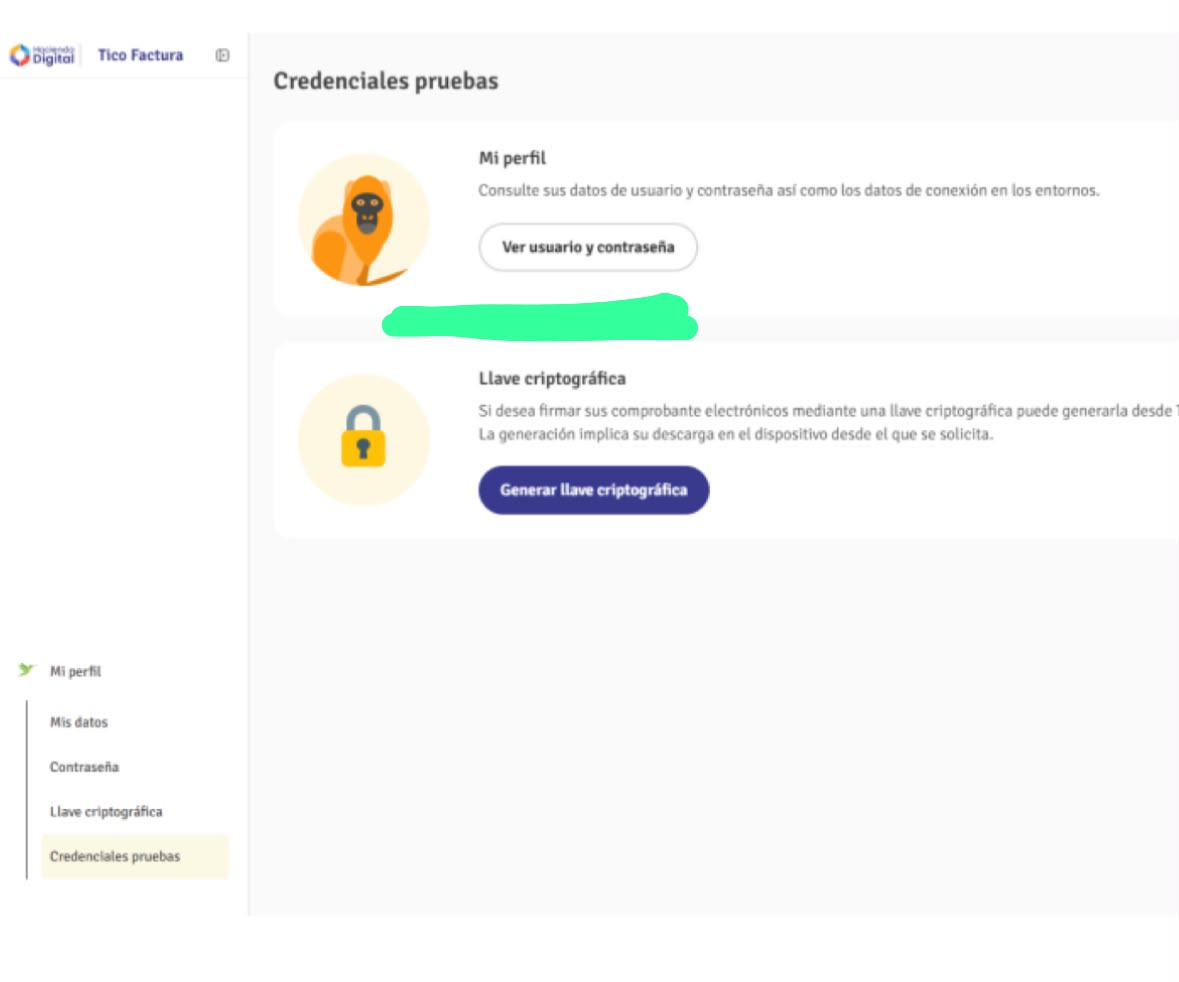Click the Credenciales pruebas page heading

coord(386,81)
